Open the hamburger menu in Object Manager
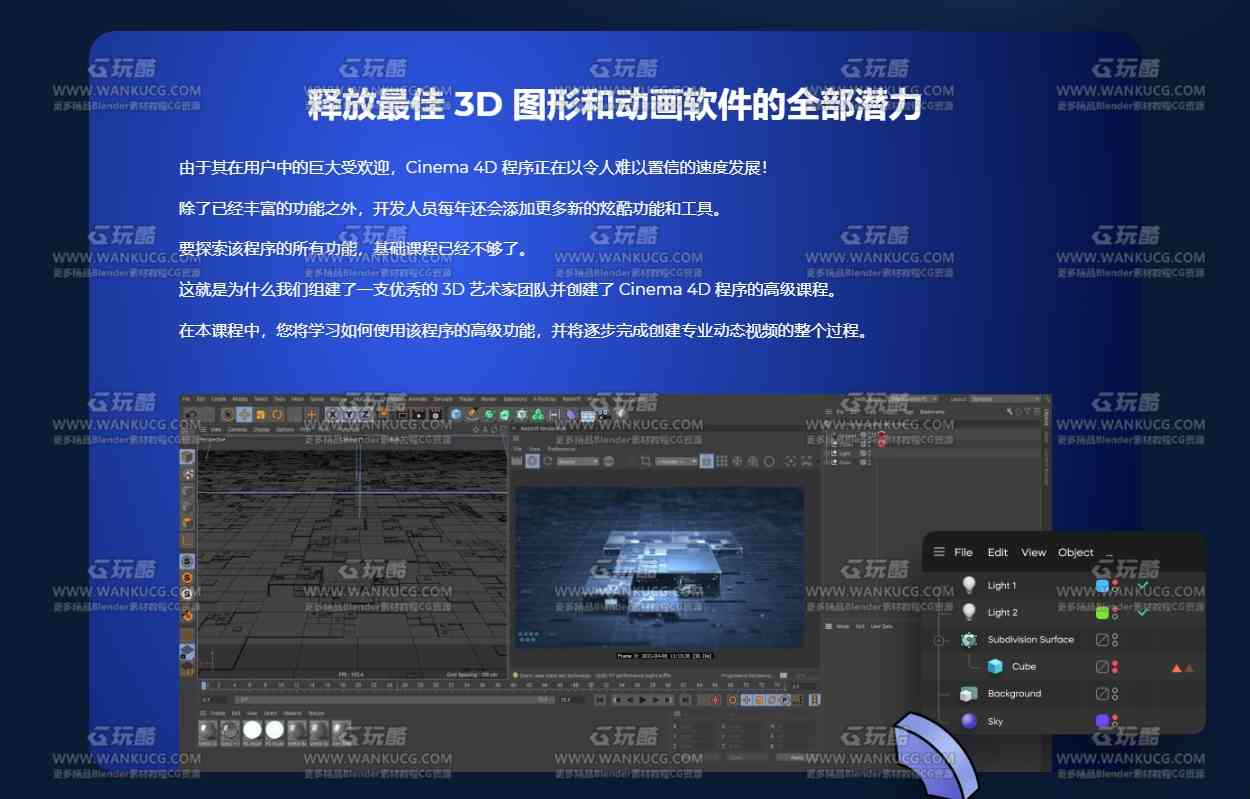 click(939, 552)
